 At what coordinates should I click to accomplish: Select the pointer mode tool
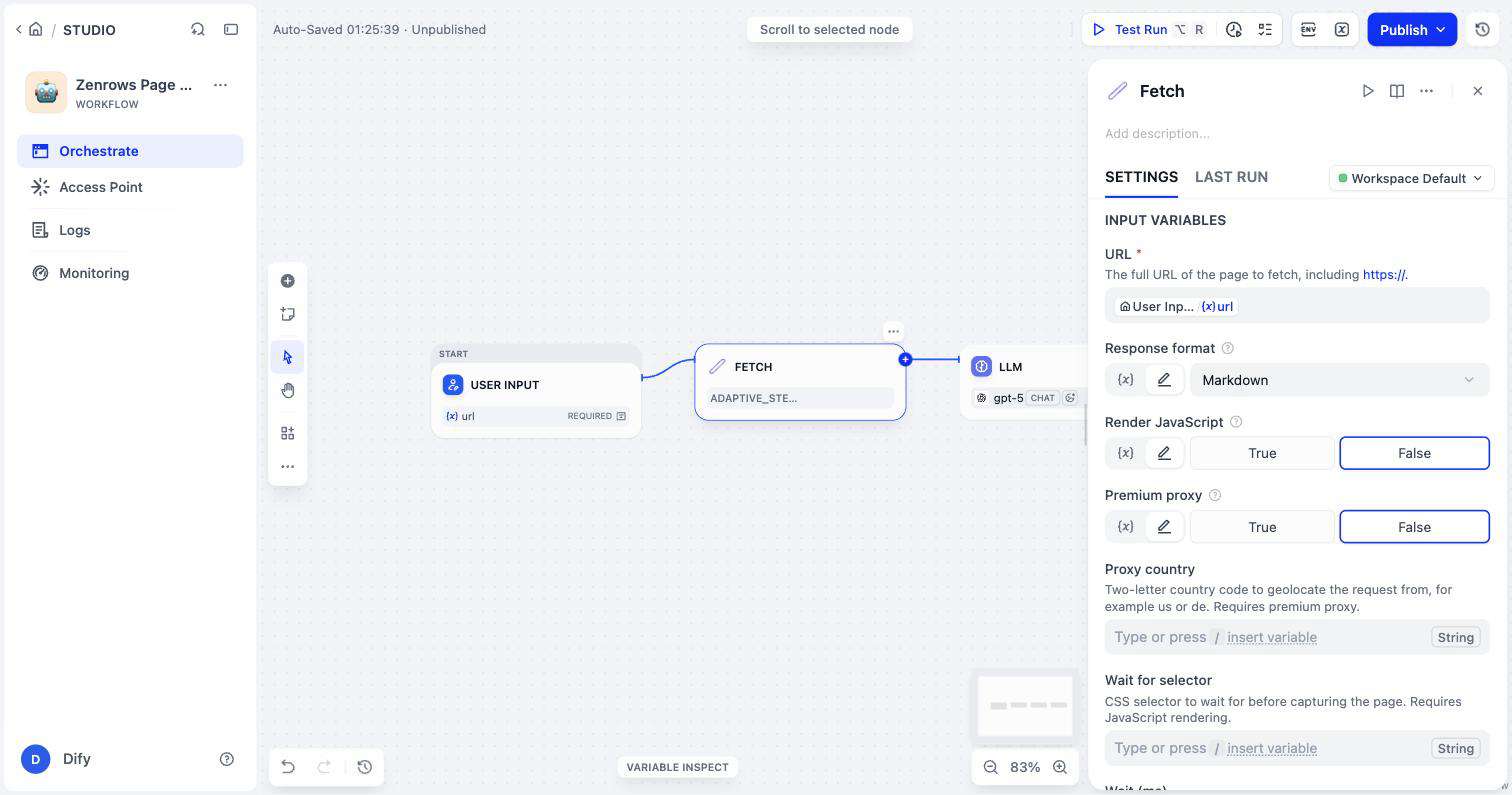(x=288, y=357)
